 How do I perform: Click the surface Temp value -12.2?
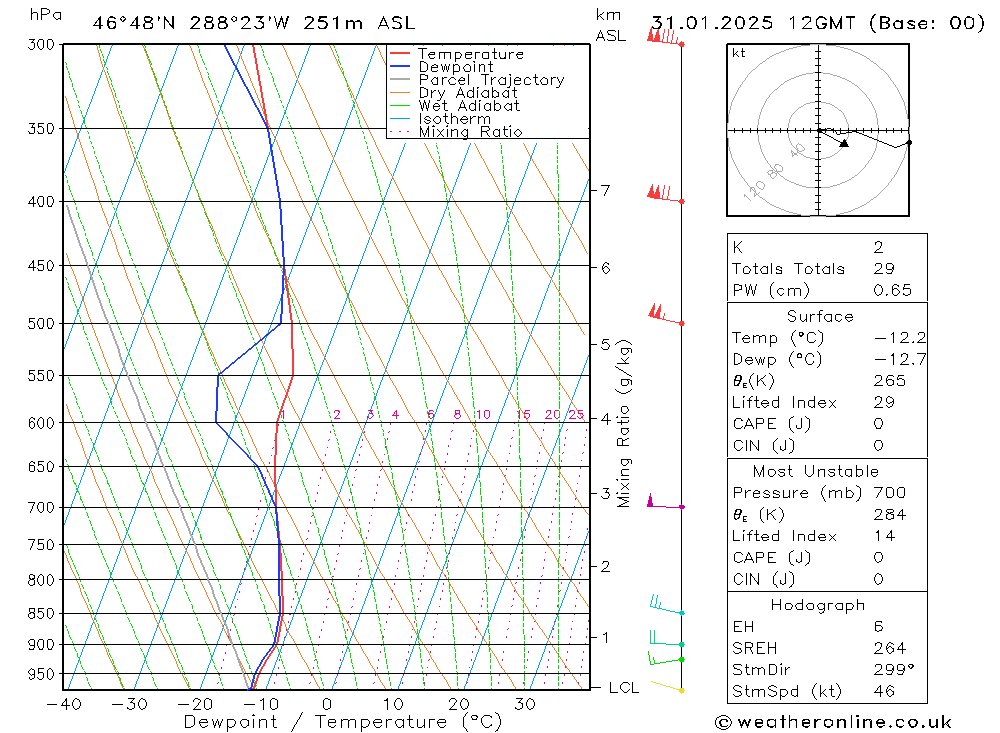(900, 338)
